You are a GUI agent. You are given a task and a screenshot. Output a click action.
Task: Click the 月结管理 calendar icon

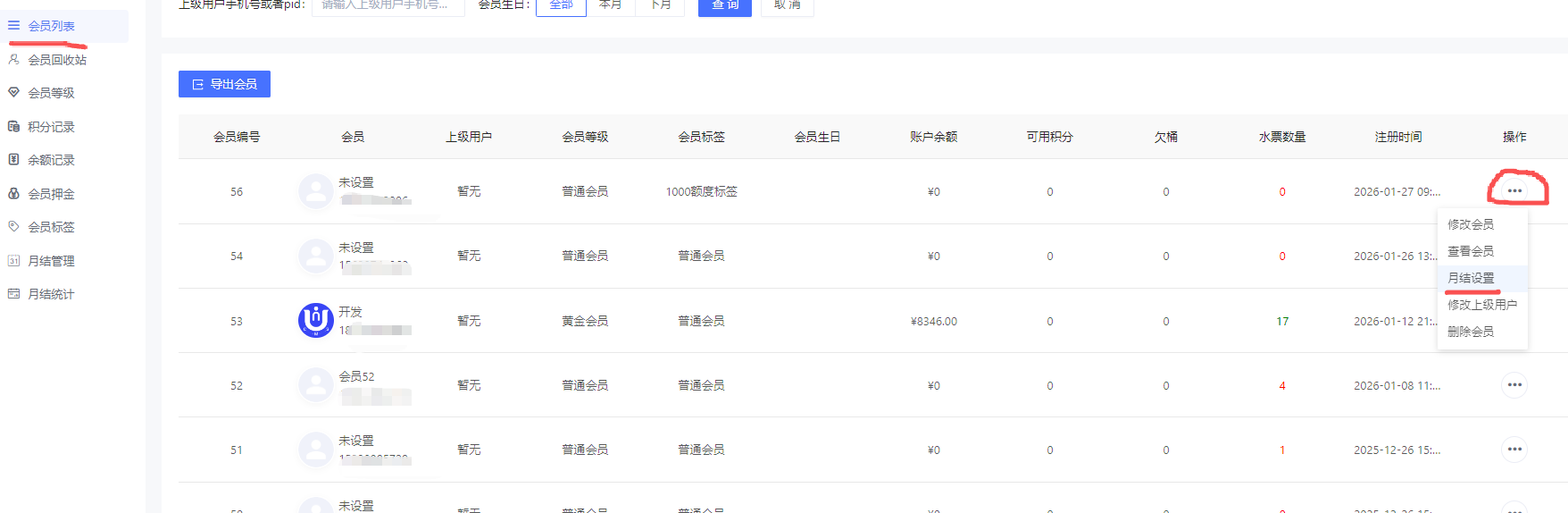pos(13,261)
